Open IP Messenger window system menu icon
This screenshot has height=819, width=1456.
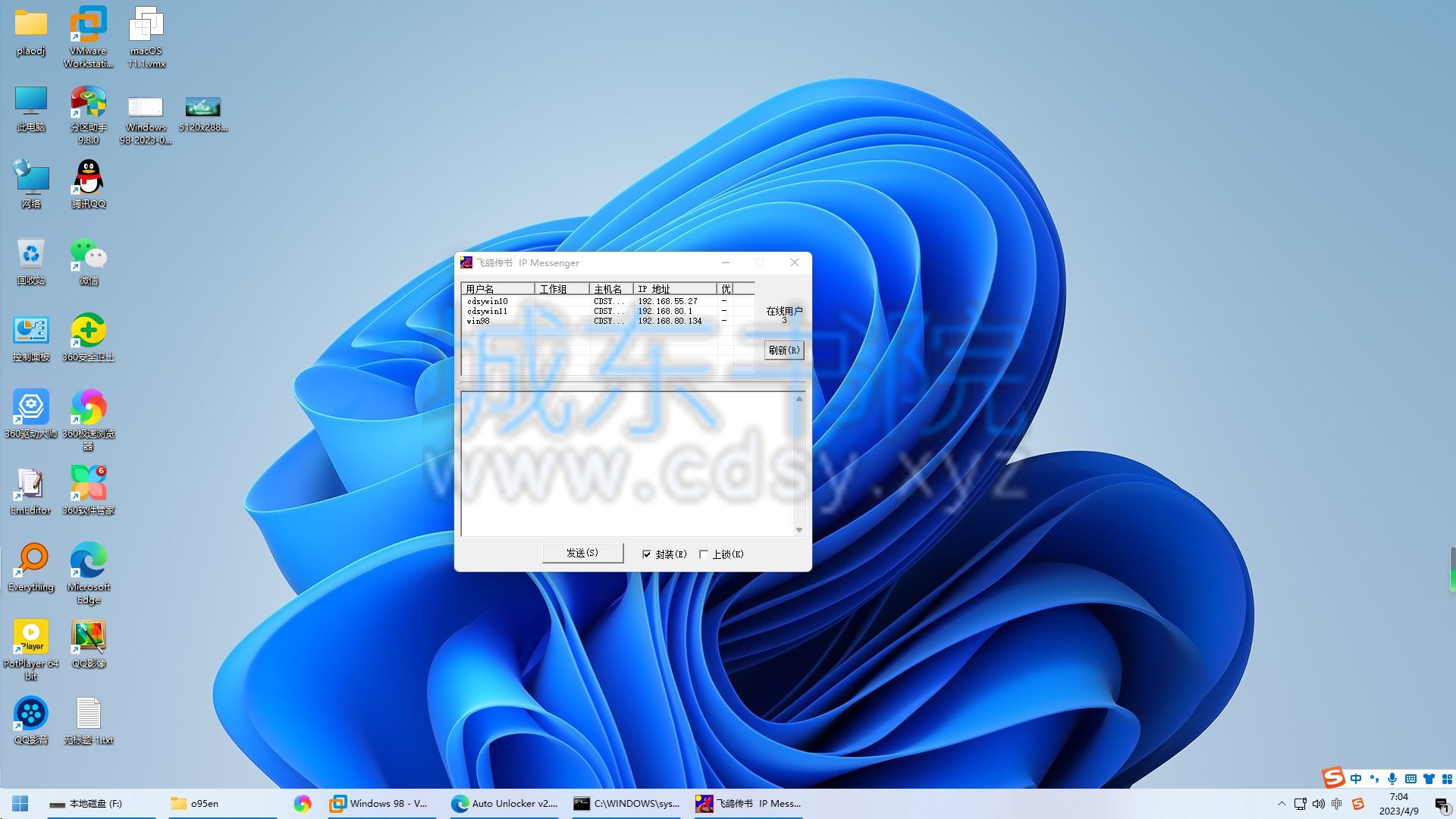click(466, 262)
